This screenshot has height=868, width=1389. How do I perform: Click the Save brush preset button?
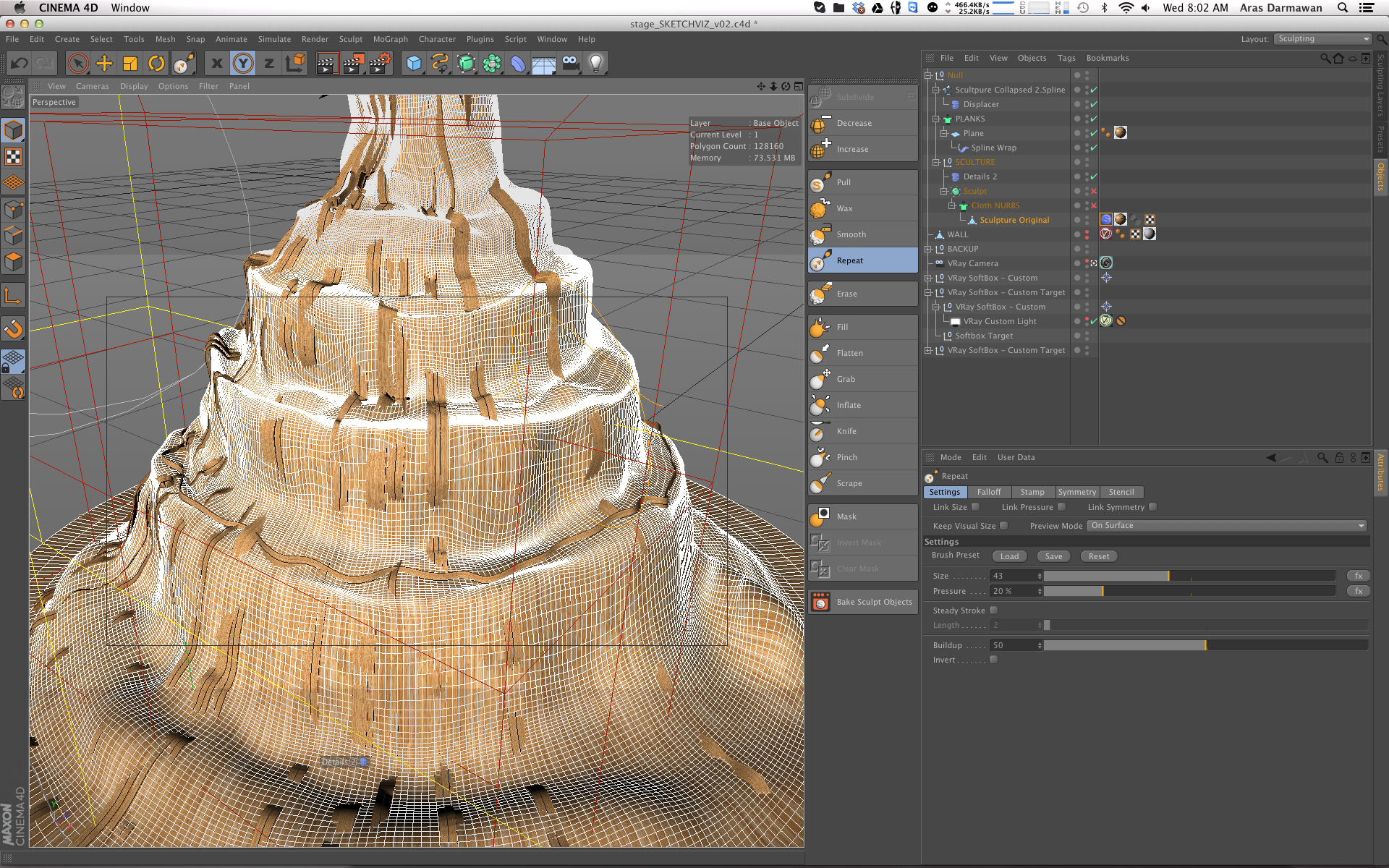pyautogui.click(x=1053, y=556)
